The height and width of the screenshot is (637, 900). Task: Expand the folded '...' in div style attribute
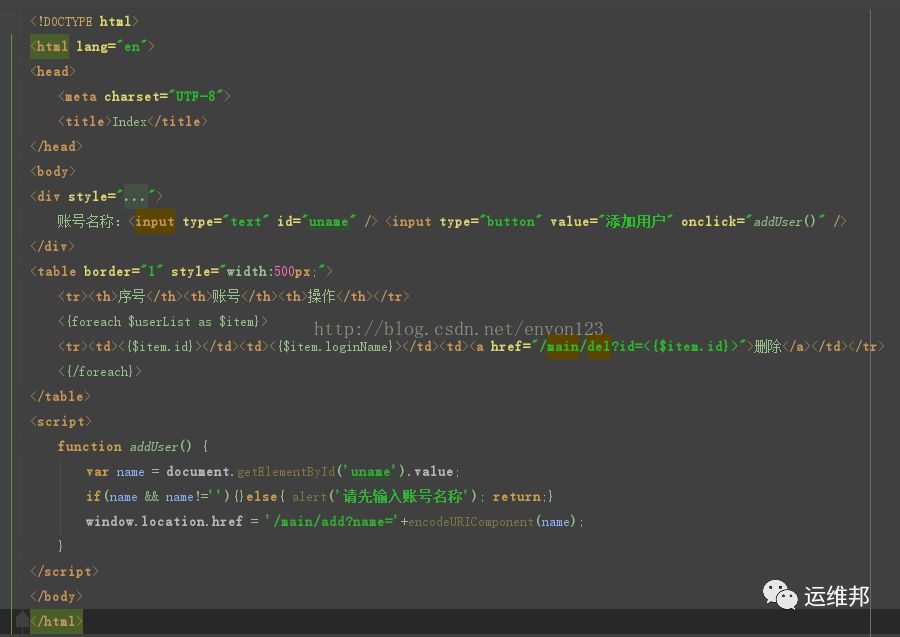135,197
